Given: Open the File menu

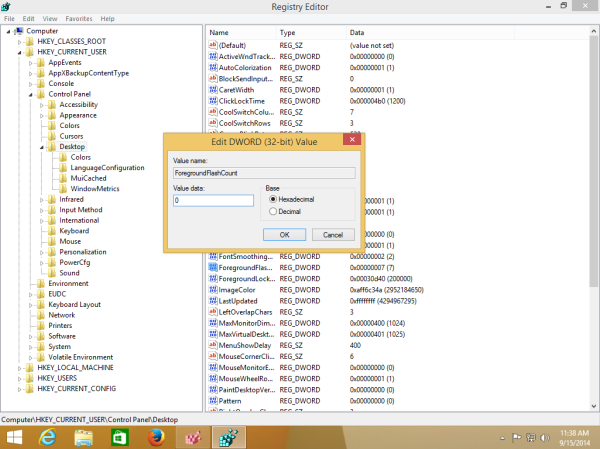Looking at the screenshot, I should (9, 19).
